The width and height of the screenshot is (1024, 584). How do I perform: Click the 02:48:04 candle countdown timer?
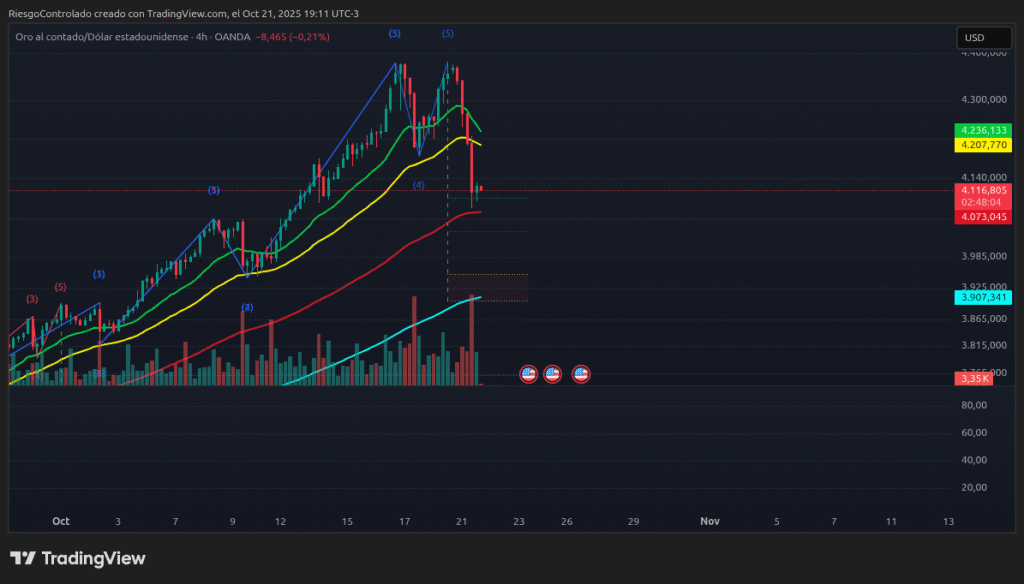pos(983,203)
